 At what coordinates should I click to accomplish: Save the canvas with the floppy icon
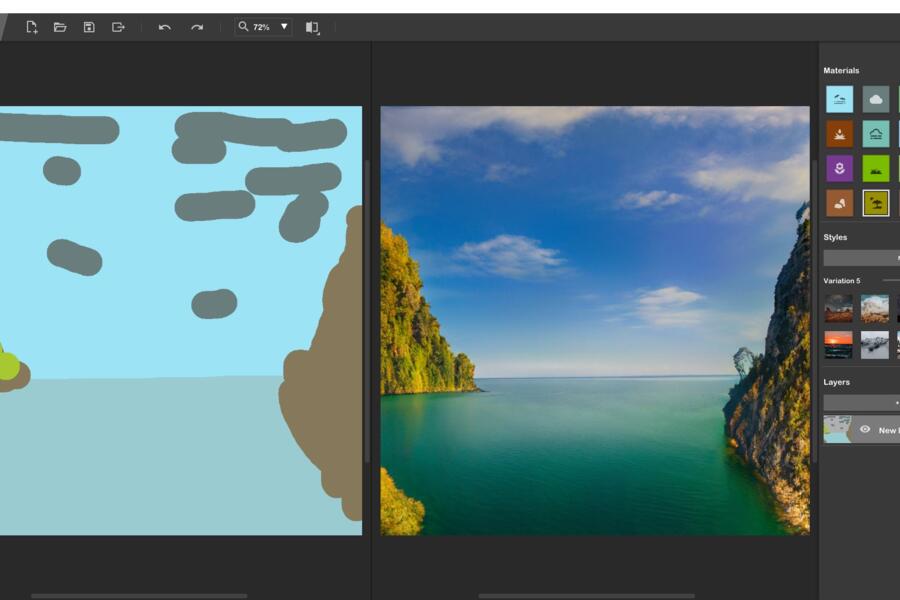(89, 27)
